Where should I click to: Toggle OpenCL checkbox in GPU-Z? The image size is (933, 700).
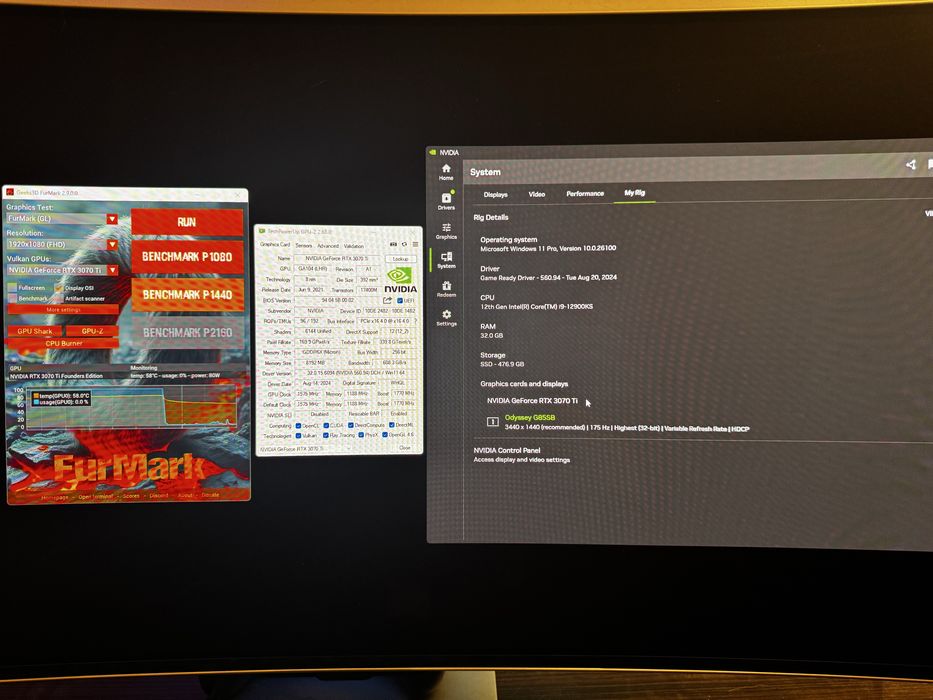point(299,426)
